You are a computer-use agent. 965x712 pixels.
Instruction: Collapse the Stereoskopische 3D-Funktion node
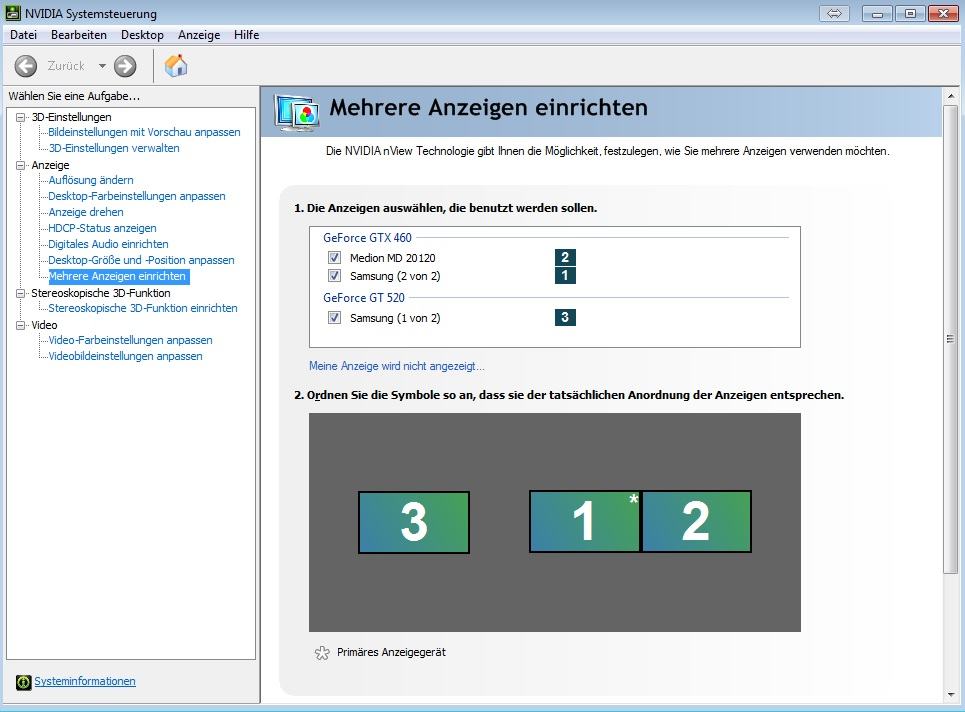pyautogui.click(x=20, y=293)
